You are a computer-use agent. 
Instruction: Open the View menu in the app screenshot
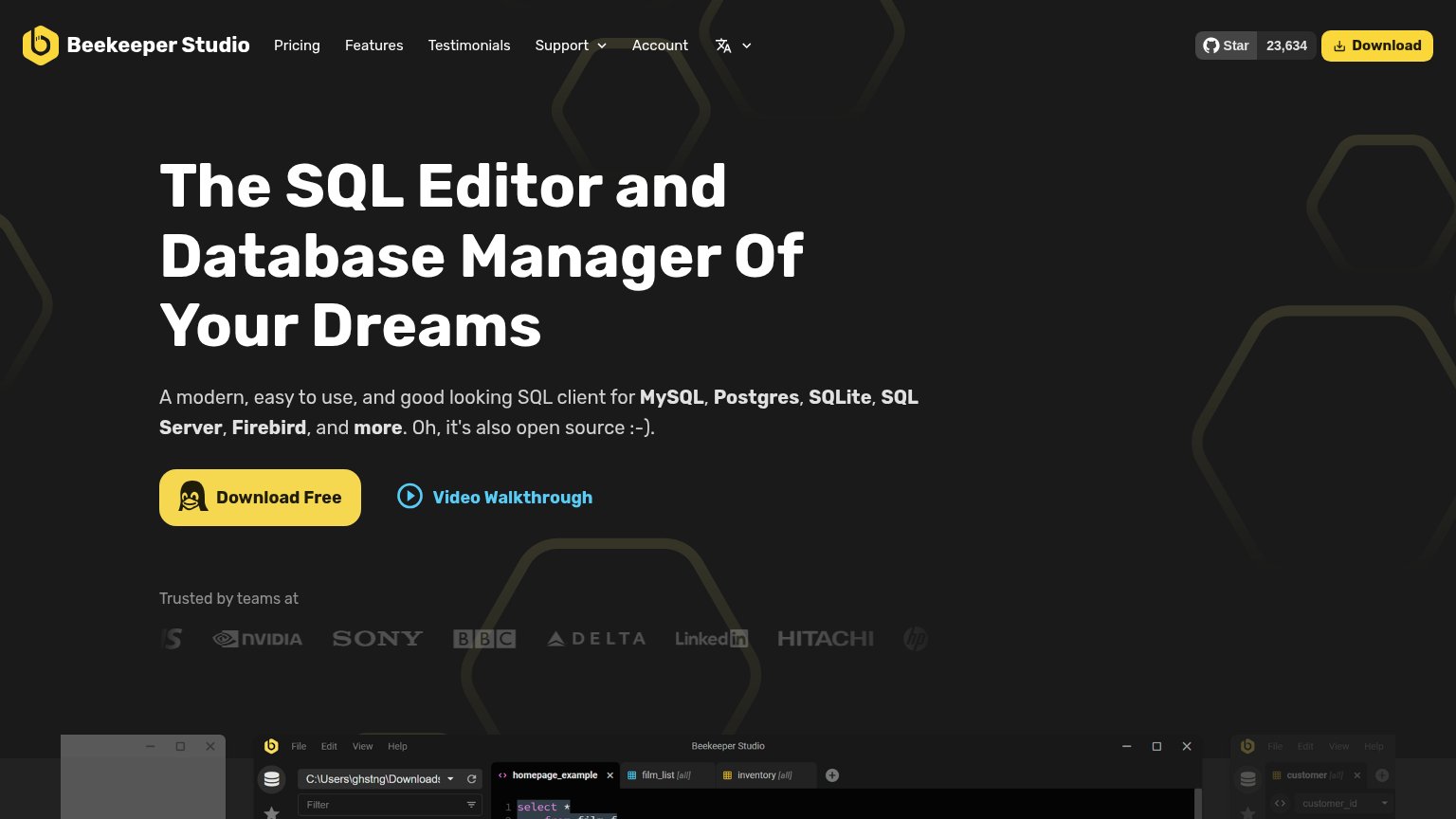(x=362, y=746)
